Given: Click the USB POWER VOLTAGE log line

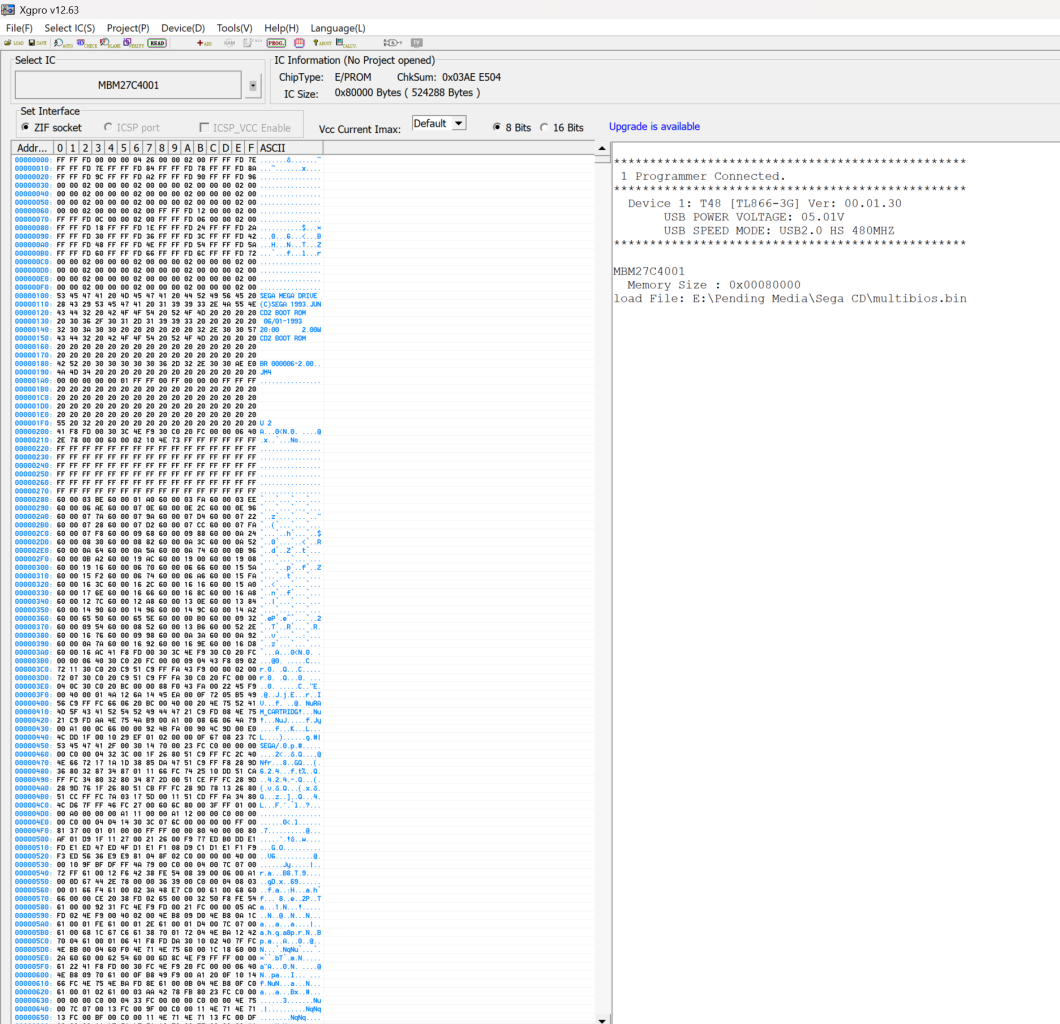Looking at the screenshot, I should 753,217.
